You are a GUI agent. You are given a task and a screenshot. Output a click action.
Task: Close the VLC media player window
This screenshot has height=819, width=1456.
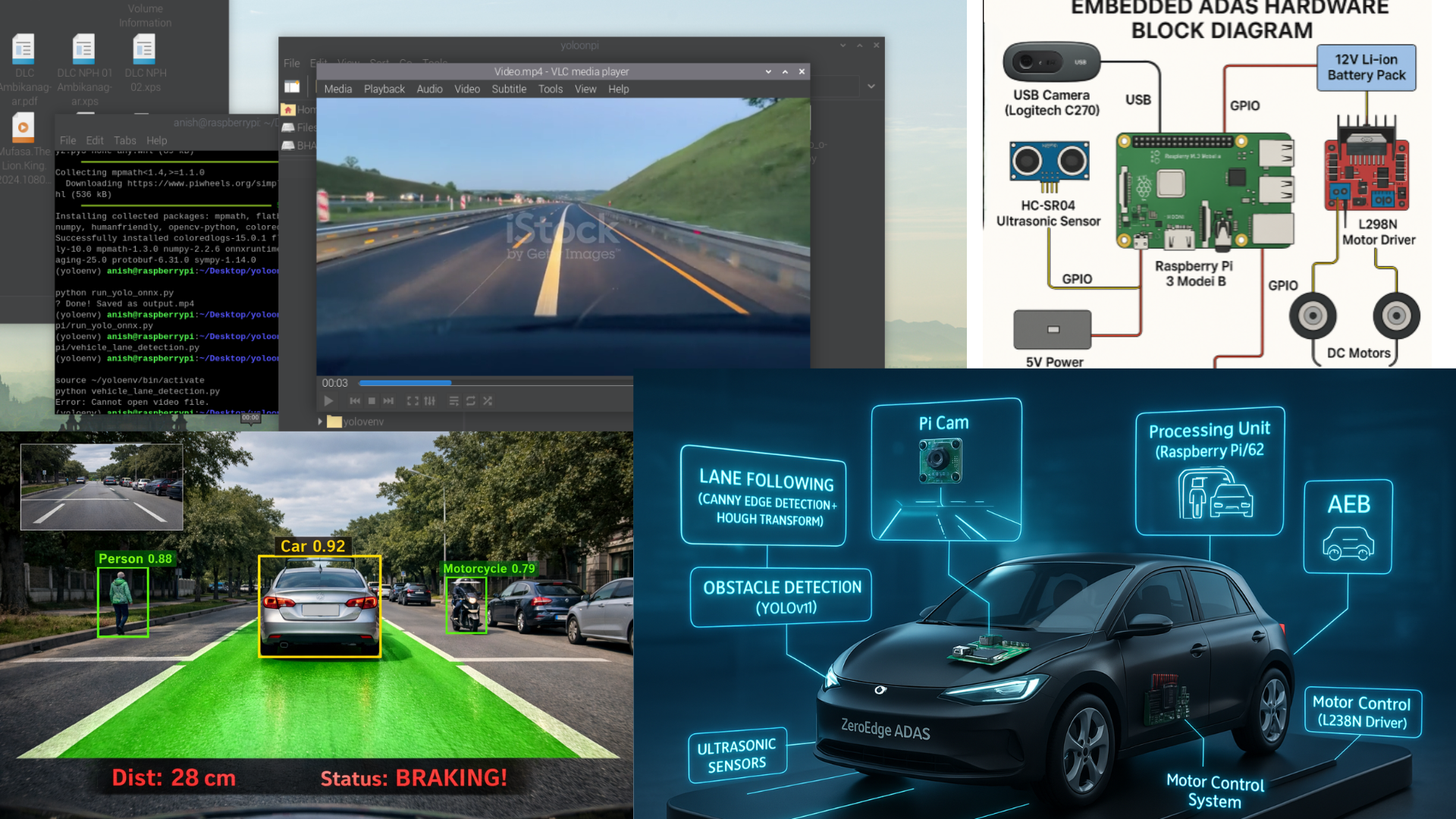(802, 71)
